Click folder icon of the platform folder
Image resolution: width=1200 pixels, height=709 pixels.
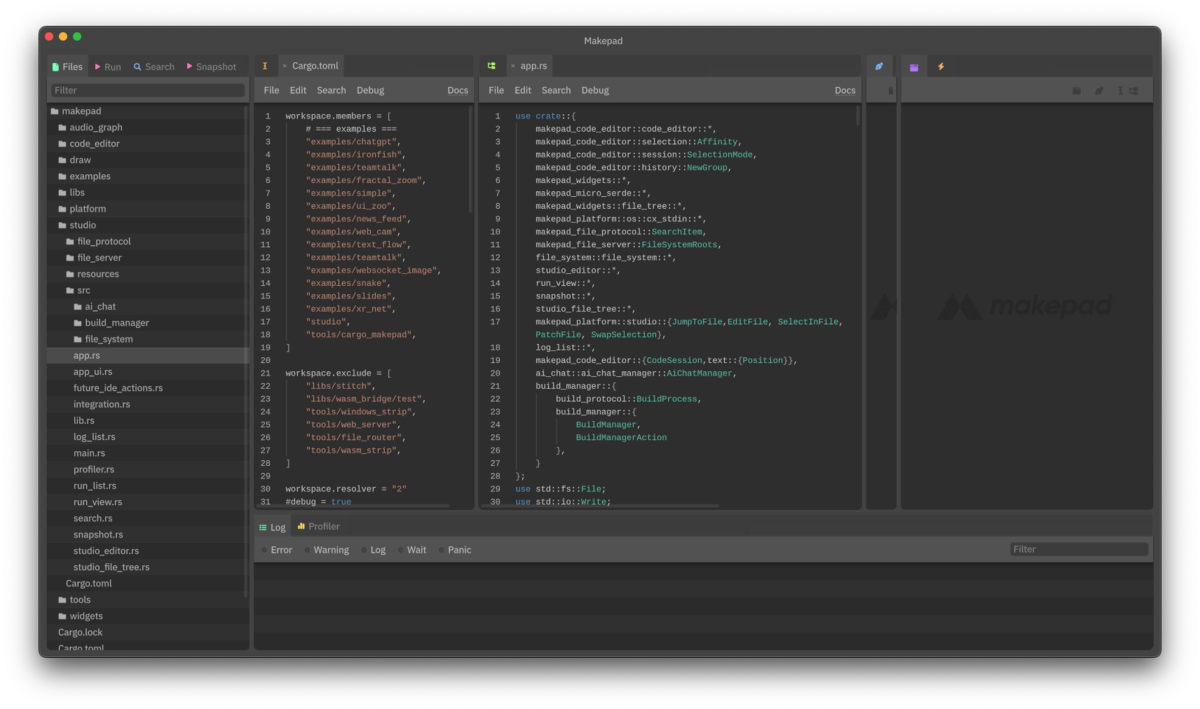click(62, 209)
